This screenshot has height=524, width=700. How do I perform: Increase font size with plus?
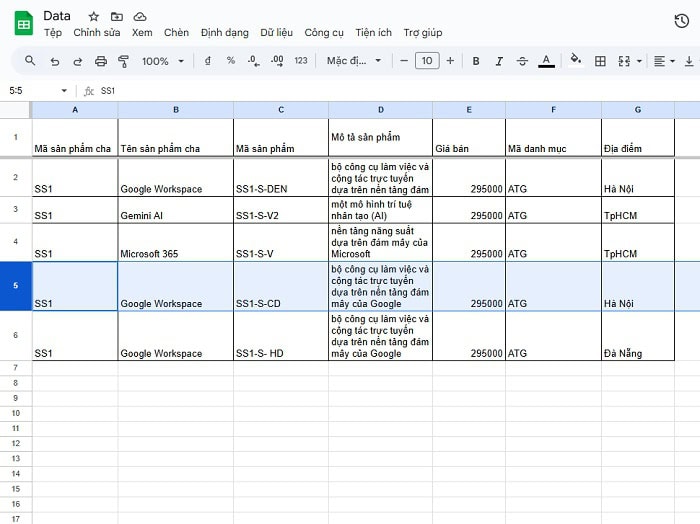click(x=450, y=61)
